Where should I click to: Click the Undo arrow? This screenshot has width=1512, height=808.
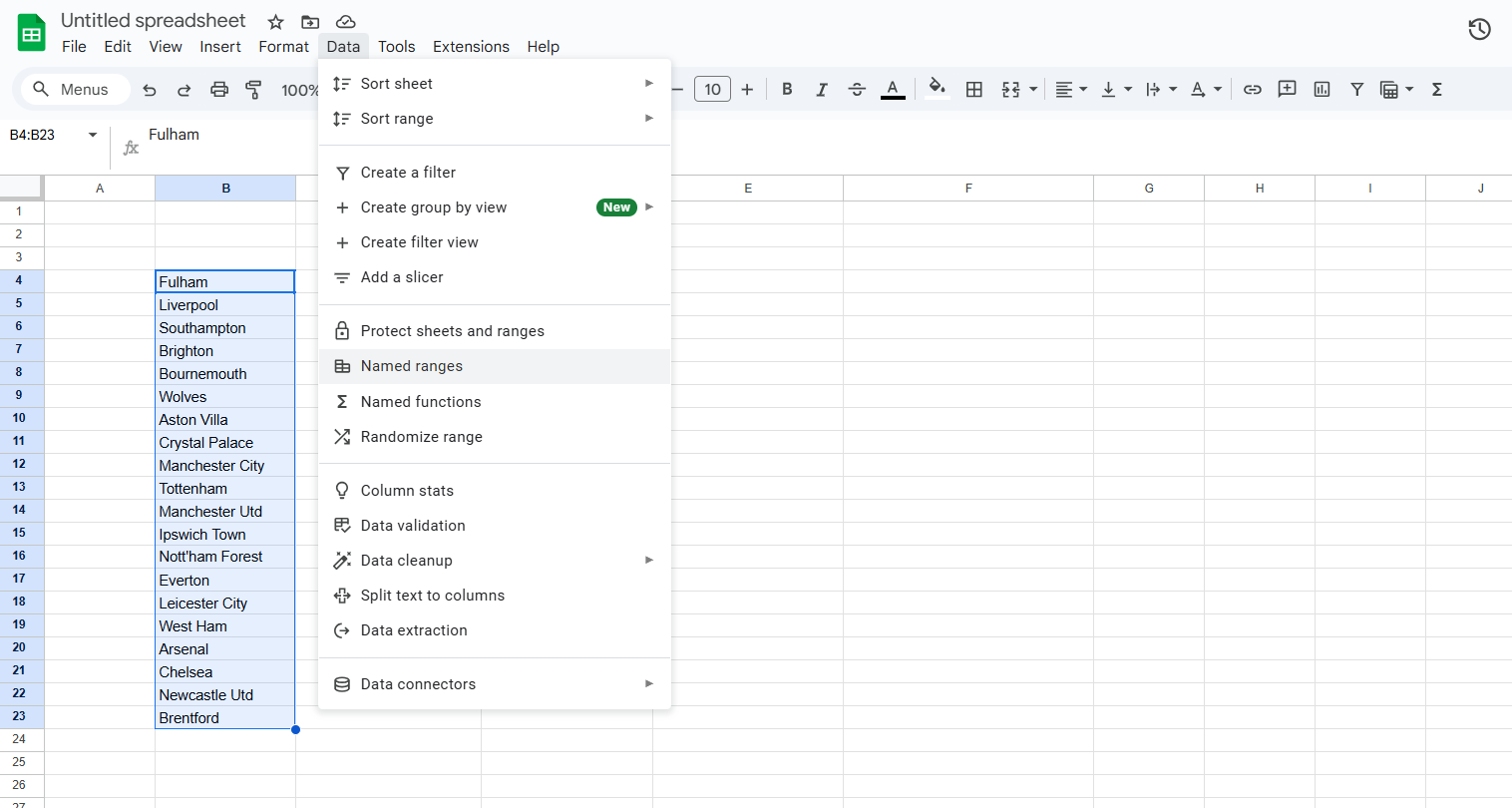pyautogui.click(x=150, y=90)
